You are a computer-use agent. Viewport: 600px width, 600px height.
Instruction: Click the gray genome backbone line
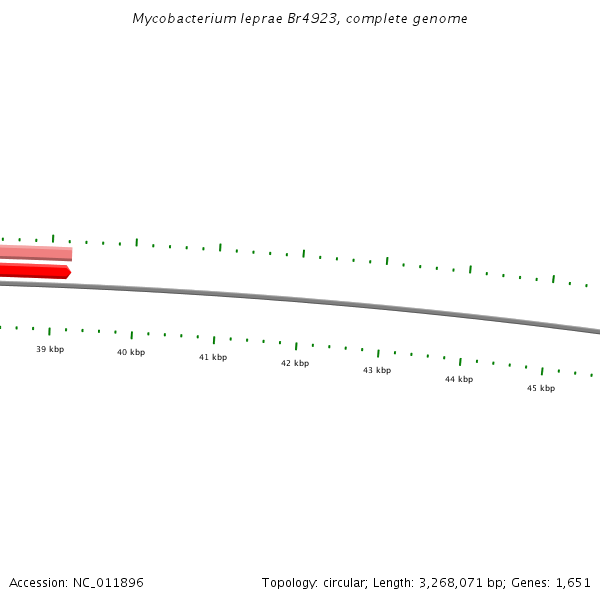[x=300, y=300]
